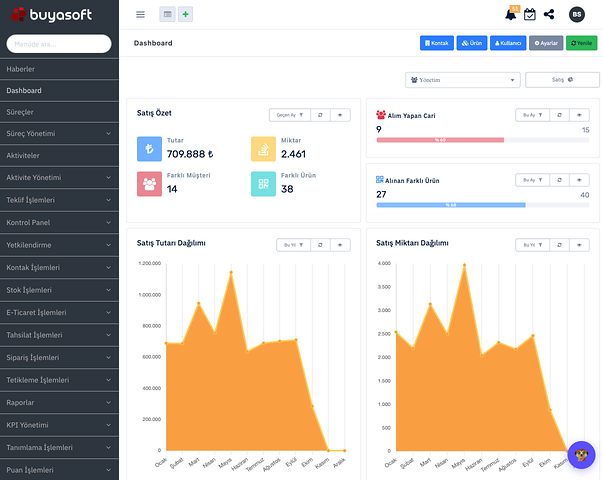Click the red Farklı Müşteri icon
603x480 pixels.
(149, 184)
